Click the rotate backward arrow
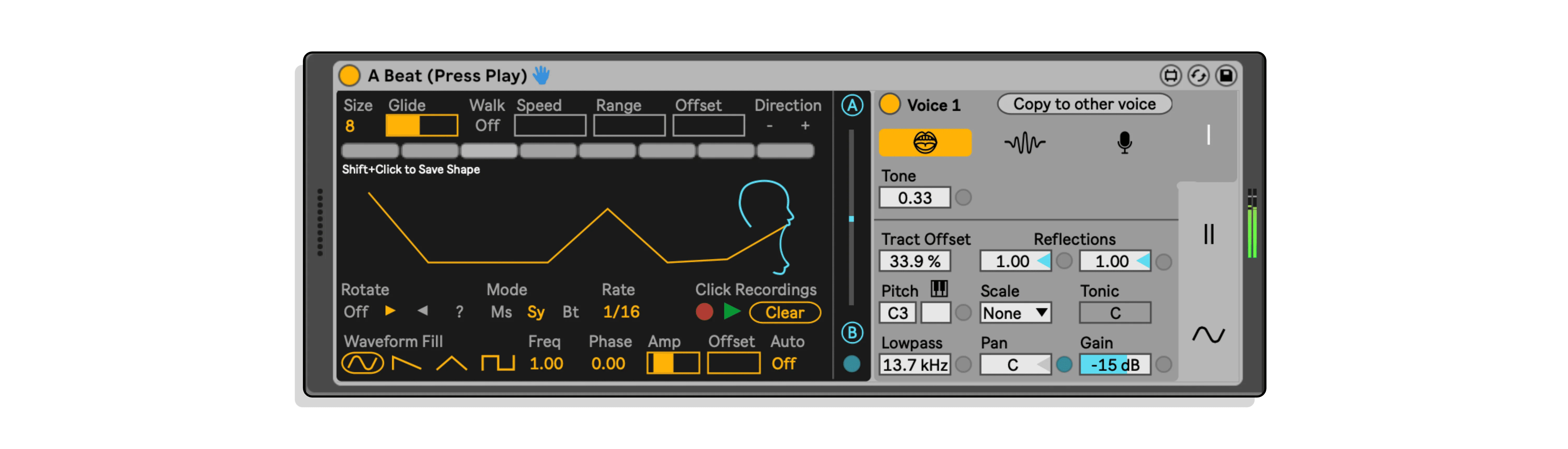 [422, 311]
